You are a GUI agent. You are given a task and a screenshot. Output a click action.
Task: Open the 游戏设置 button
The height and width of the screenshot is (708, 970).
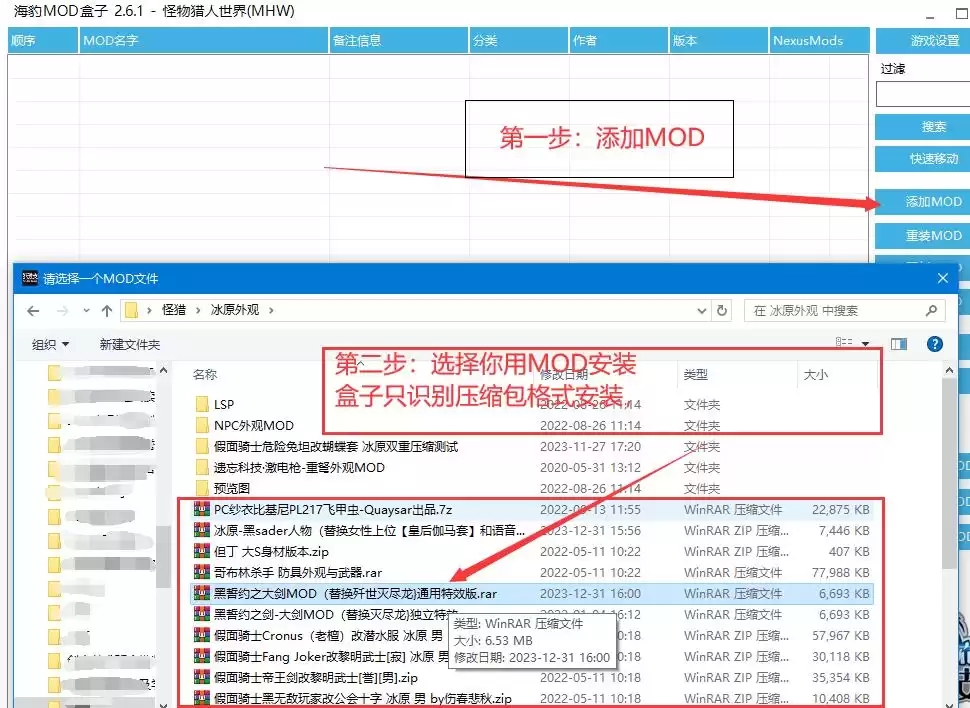(x=925, y=41)
